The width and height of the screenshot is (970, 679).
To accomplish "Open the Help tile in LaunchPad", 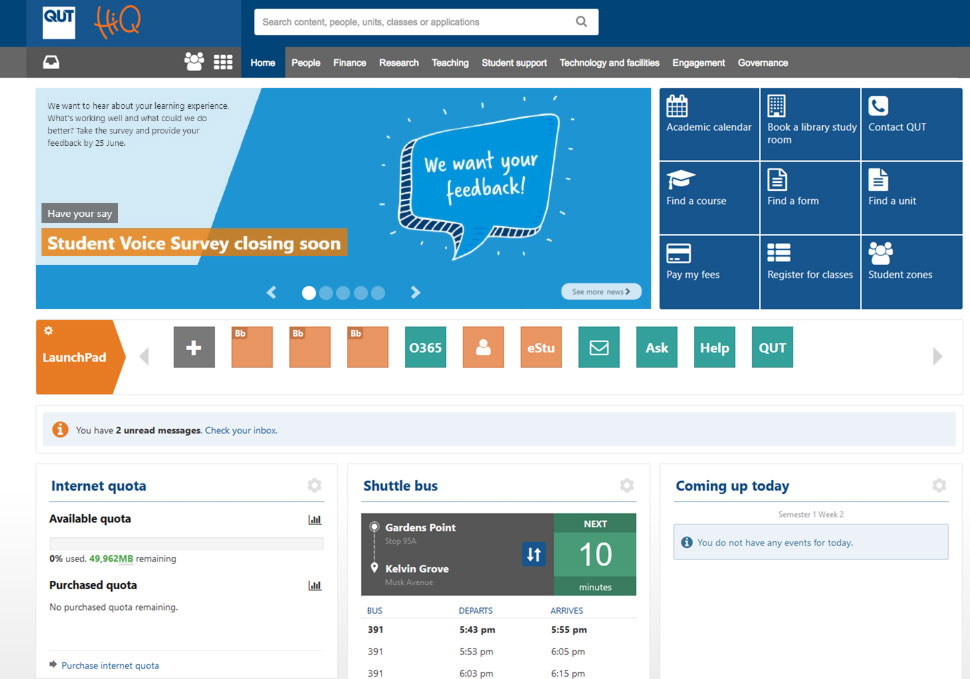I will tap(714, 347).
